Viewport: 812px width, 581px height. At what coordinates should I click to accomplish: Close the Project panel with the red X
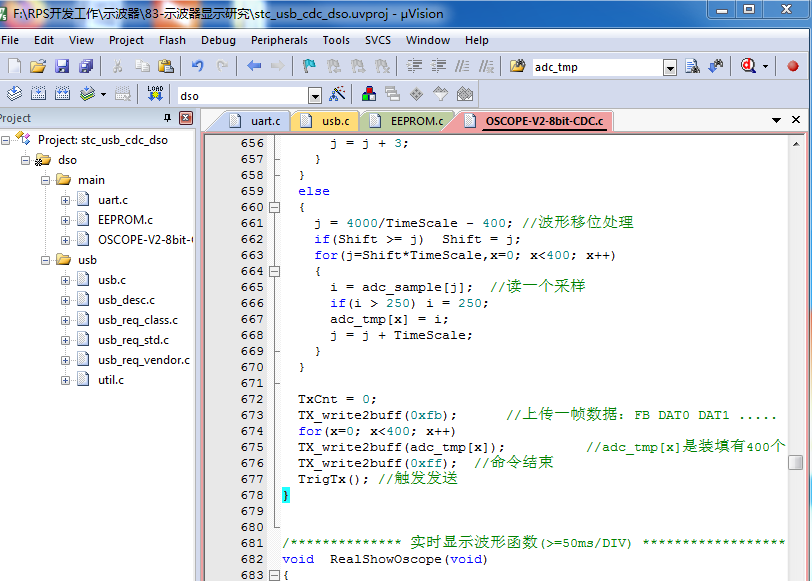(185, 118)
